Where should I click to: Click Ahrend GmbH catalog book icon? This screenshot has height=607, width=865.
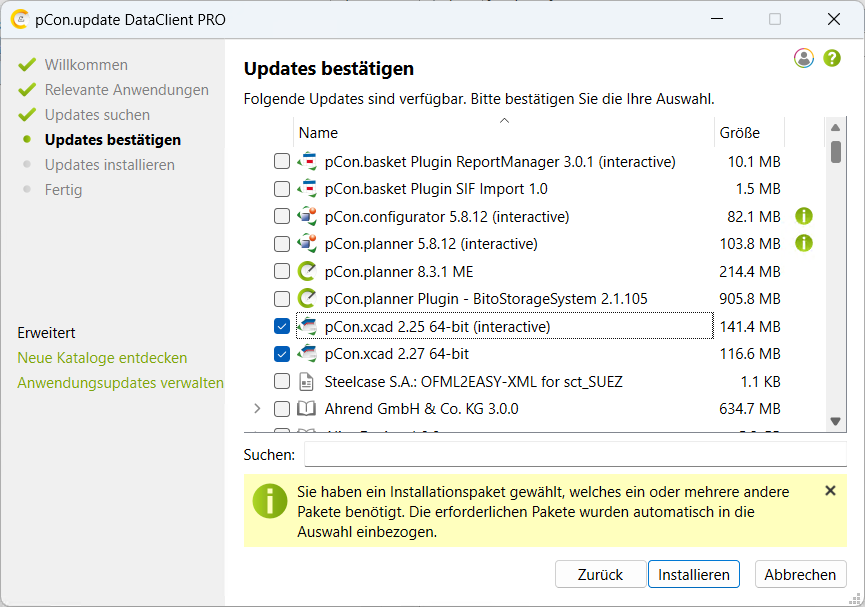306,409
